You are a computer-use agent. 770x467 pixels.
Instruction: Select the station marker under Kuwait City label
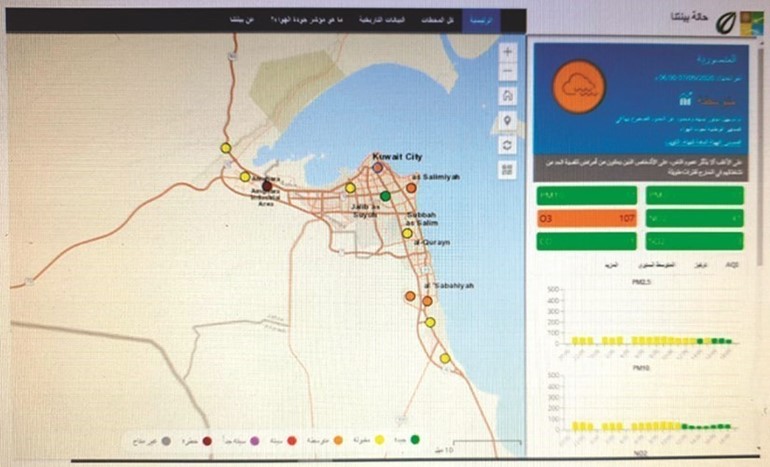(377, 168)
